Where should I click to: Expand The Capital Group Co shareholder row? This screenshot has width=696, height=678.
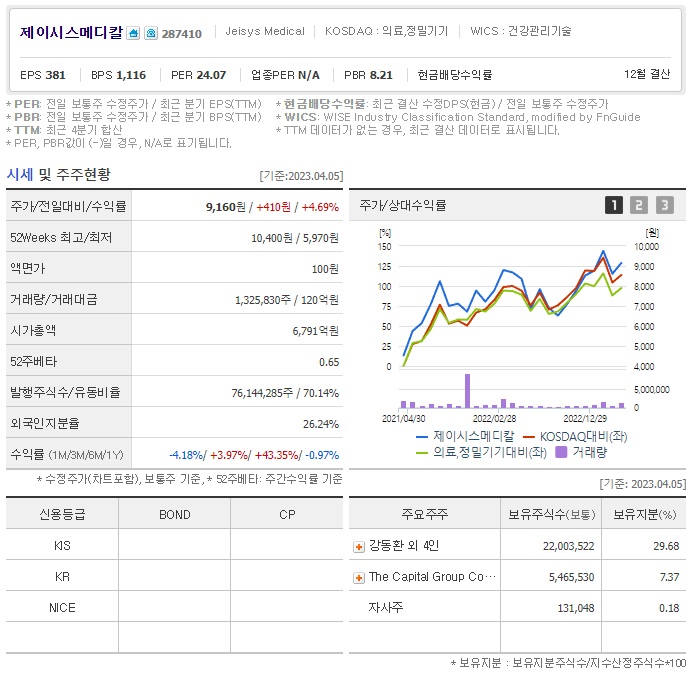pos(359,577)
